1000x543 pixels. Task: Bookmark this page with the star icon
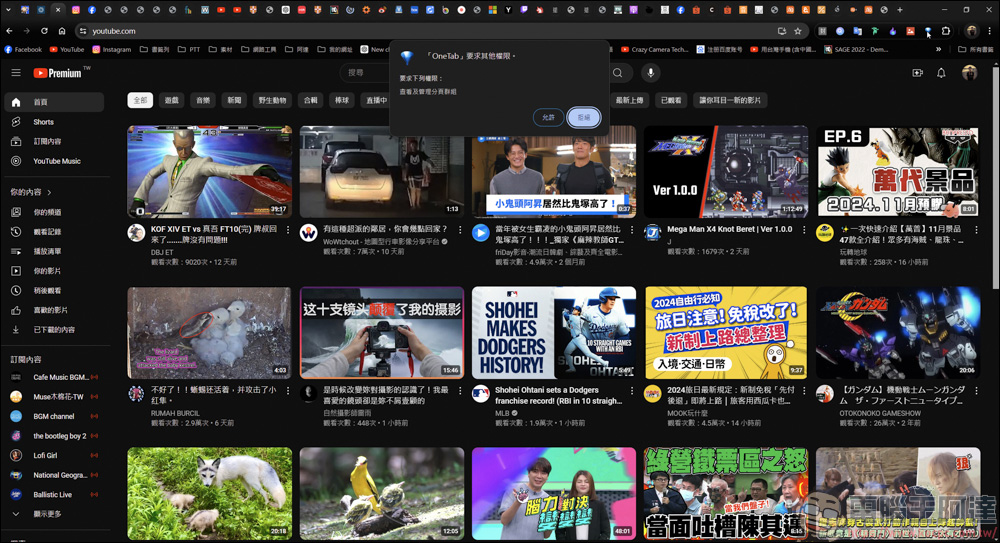(x=798, y=31)
